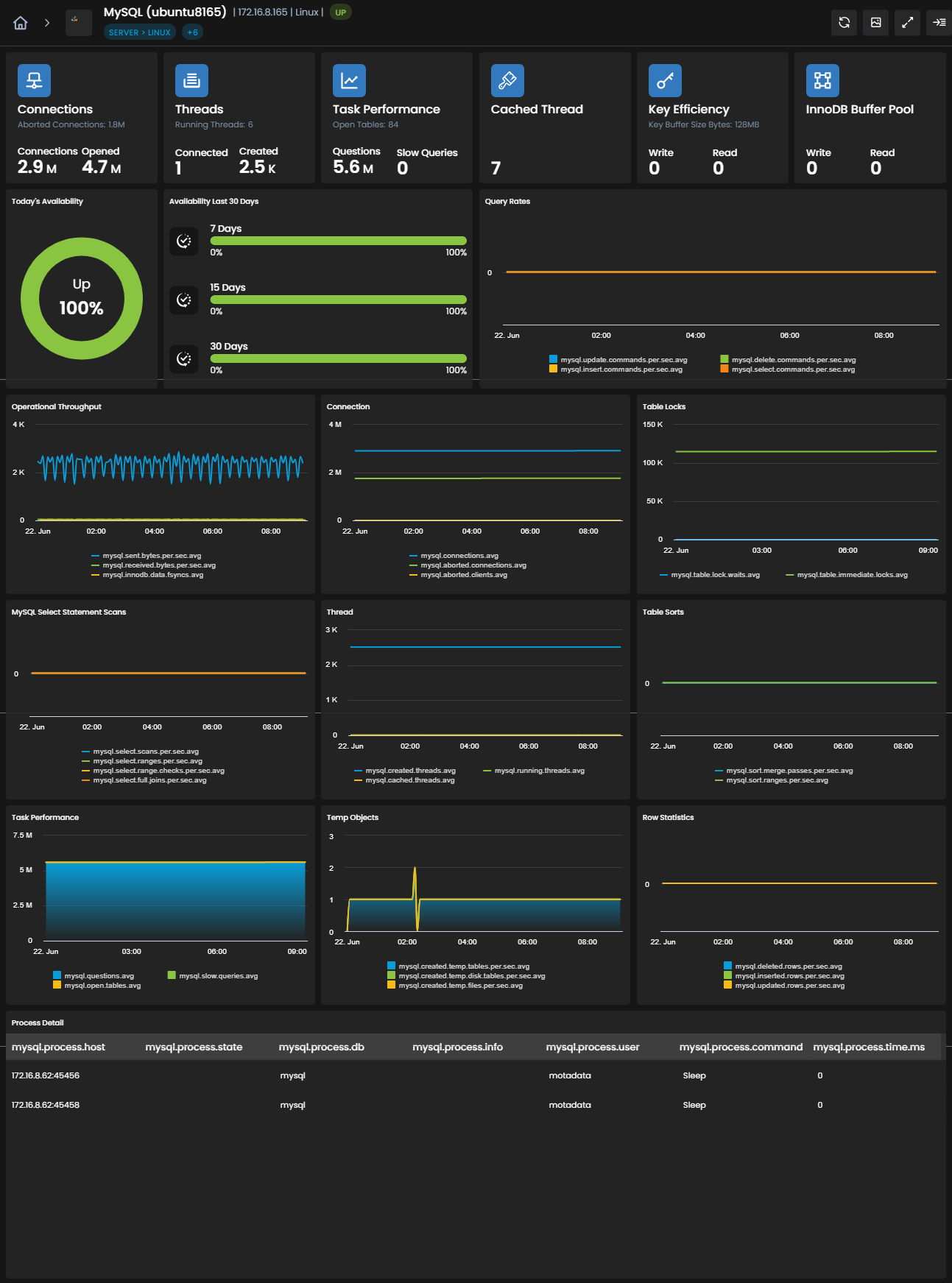This screenshot has width=952, height=1283.
Task: Go to the home icon in breadcrumb
Action: 21,23
